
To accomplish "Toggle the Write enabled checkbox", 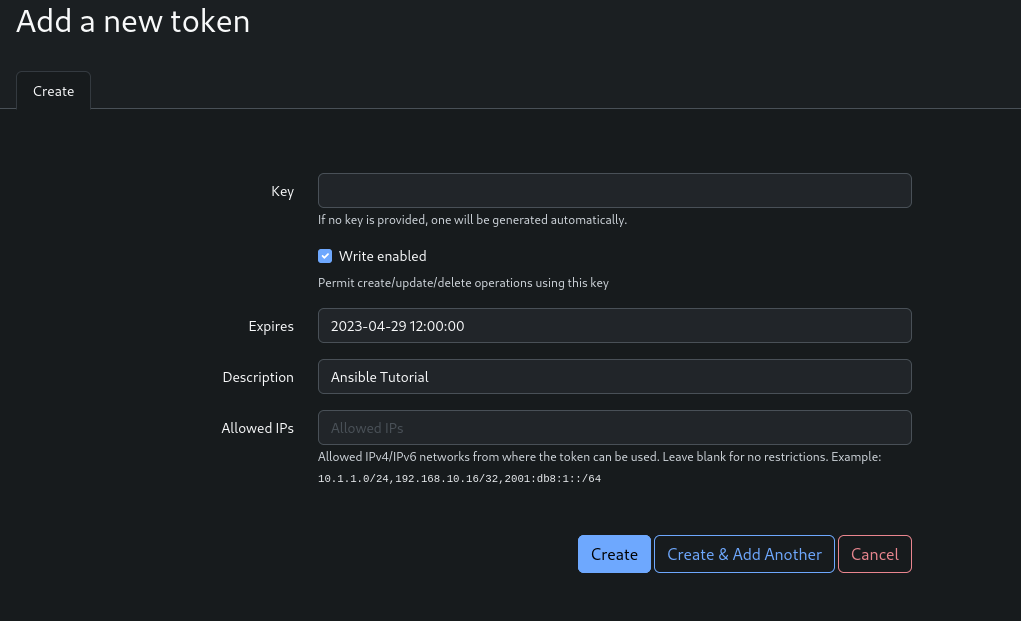I will (x=325, y=256).
